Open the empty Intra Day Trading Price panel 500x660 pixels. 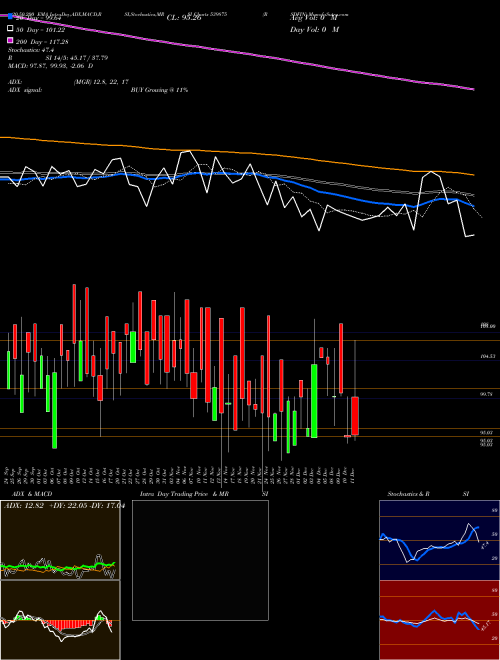200,560
